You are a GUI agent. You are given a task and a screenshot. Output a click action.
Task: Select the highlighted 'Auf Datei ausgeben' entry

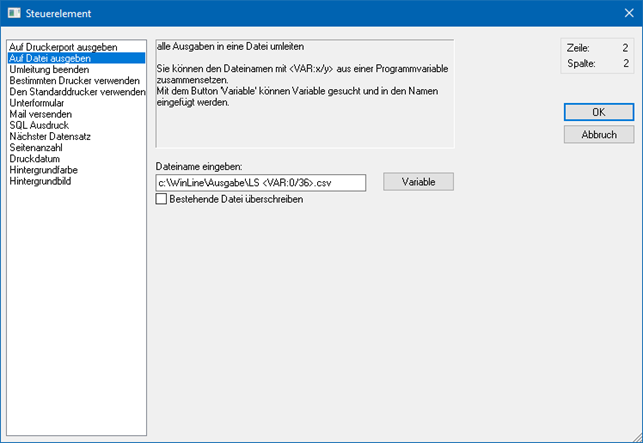click(x=49, y=59)
